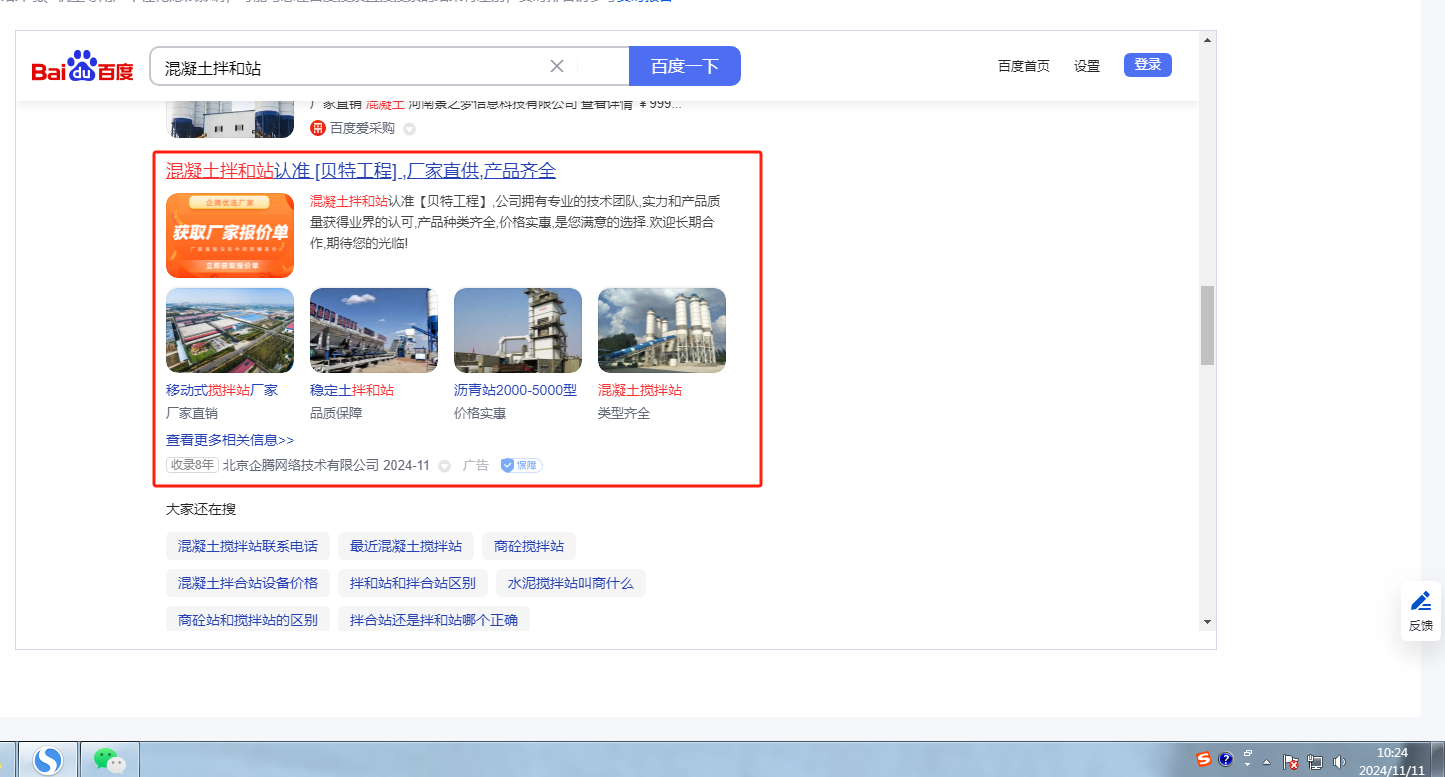Screen dimensions: 1445x777
Task: Expand the dropdown arrow beside 百度爱采购
Action: [x=409, y=129]
